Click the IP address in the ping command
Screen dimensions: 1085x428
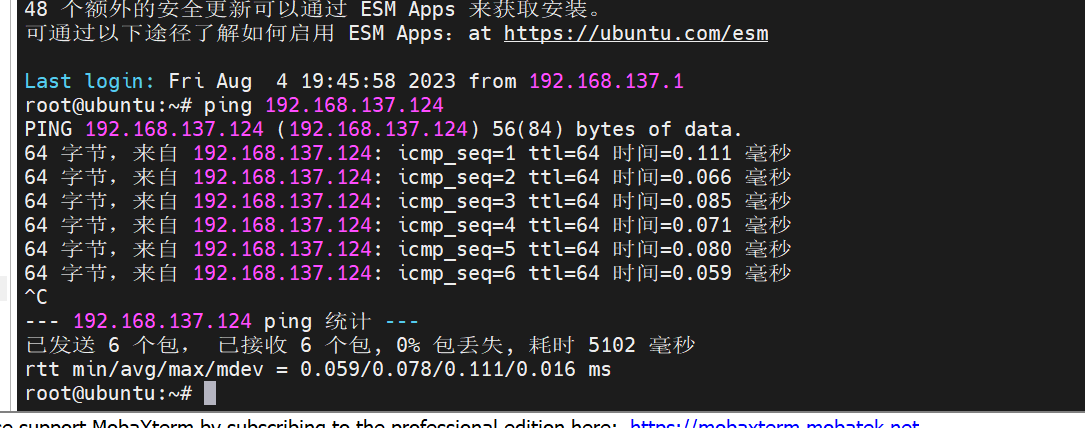pos(354,106)
